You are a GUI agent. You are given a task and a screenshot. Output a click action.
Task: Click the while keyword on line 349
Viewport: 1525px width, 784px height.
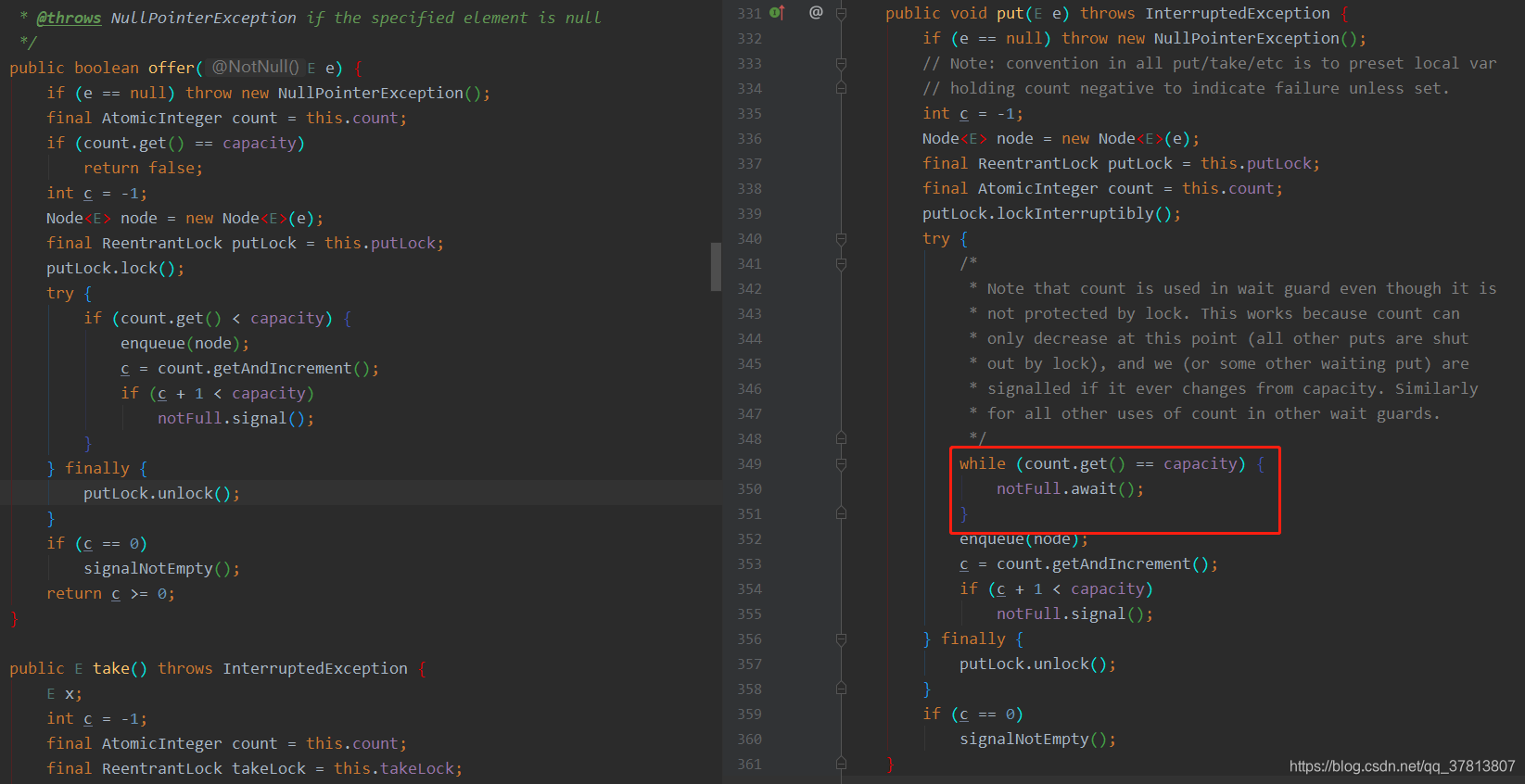pyautogui.click(x=982, y=463)
